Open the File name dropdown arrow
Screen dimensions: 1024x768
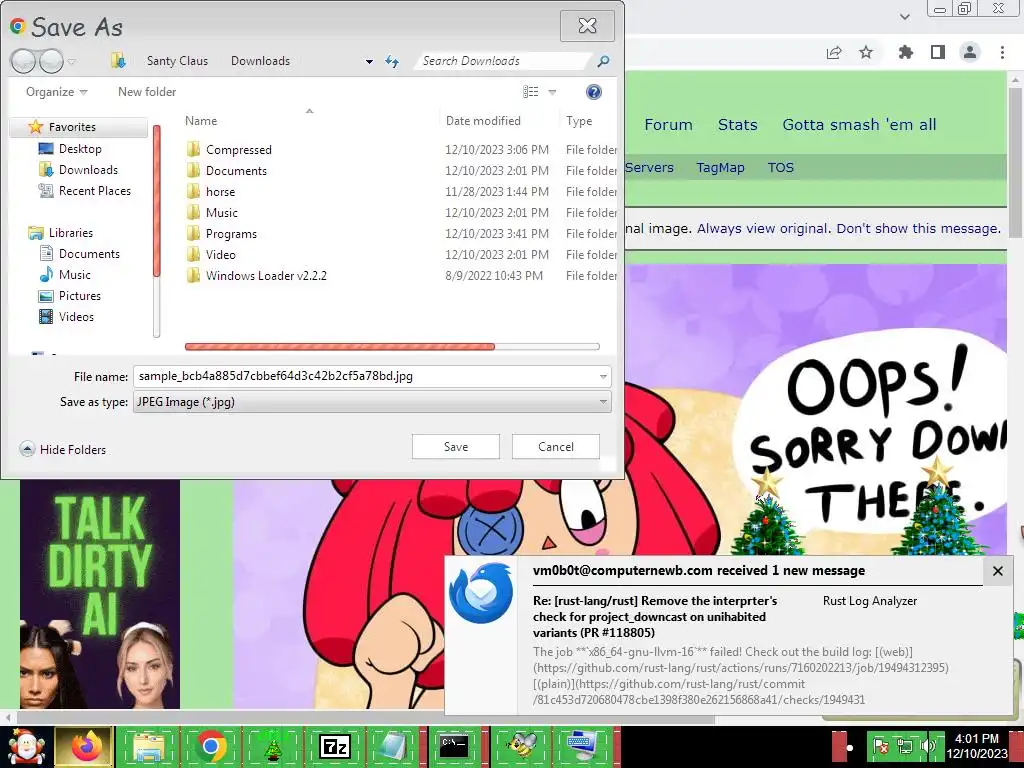pyautogui.click(x=603, y=376)
